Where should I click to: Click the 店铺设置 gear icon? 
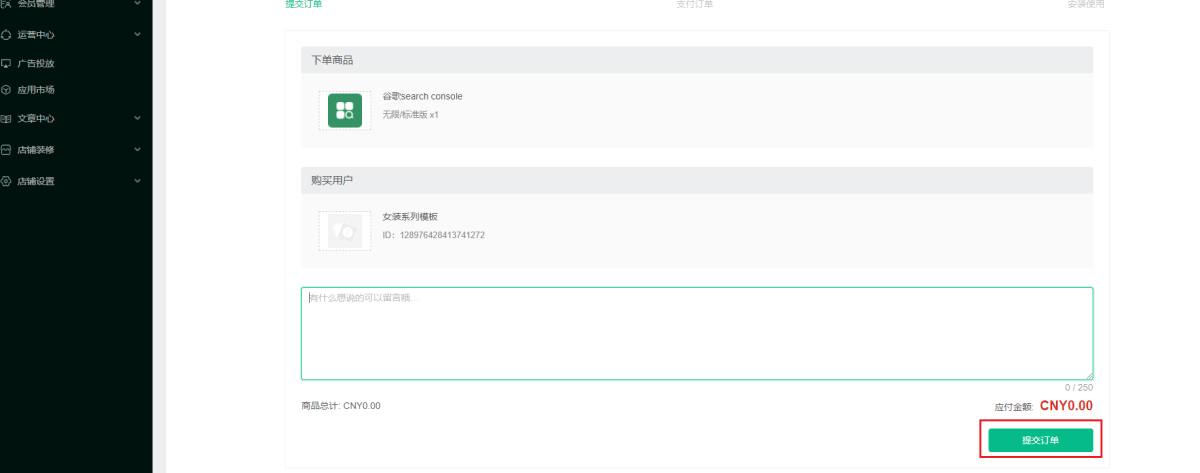(x=6, y=181)
